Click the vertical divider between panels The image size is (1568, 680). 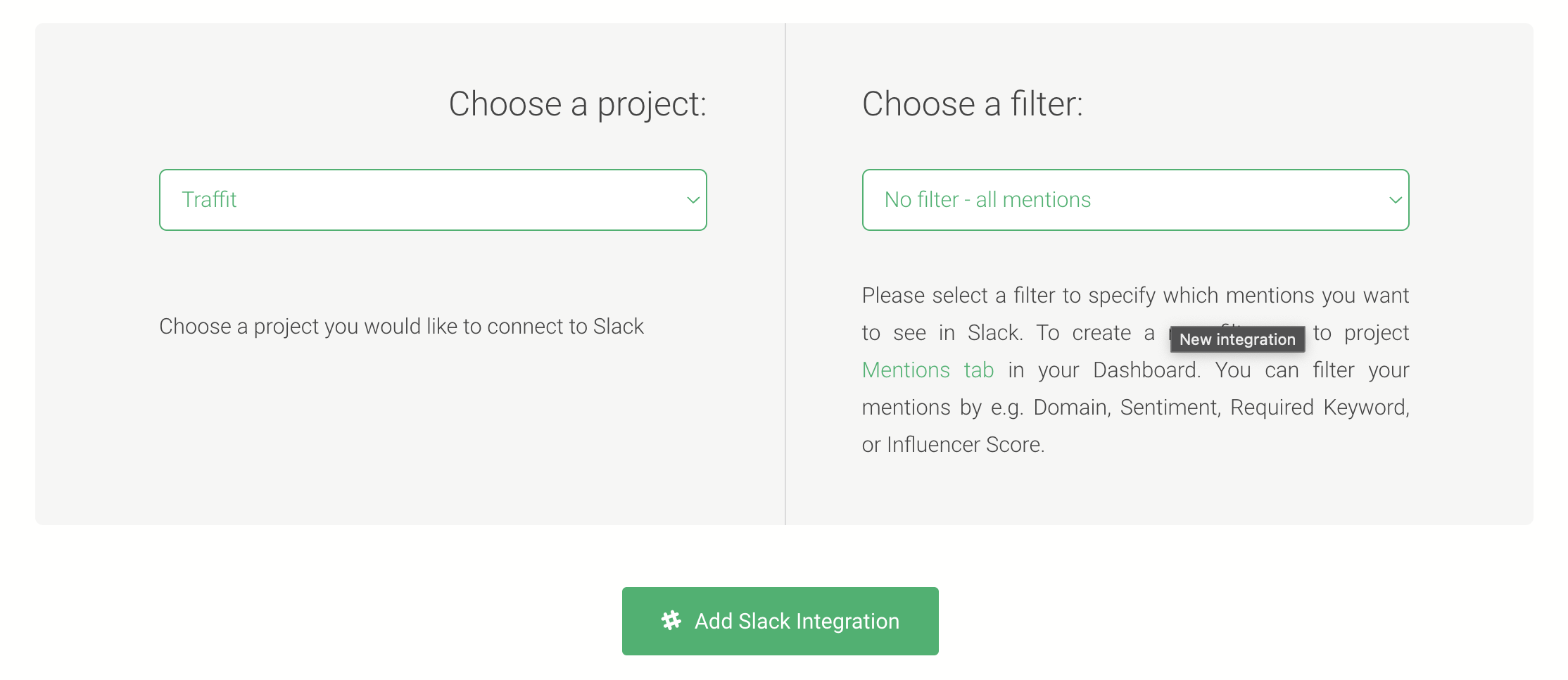(x=785, y=274)
